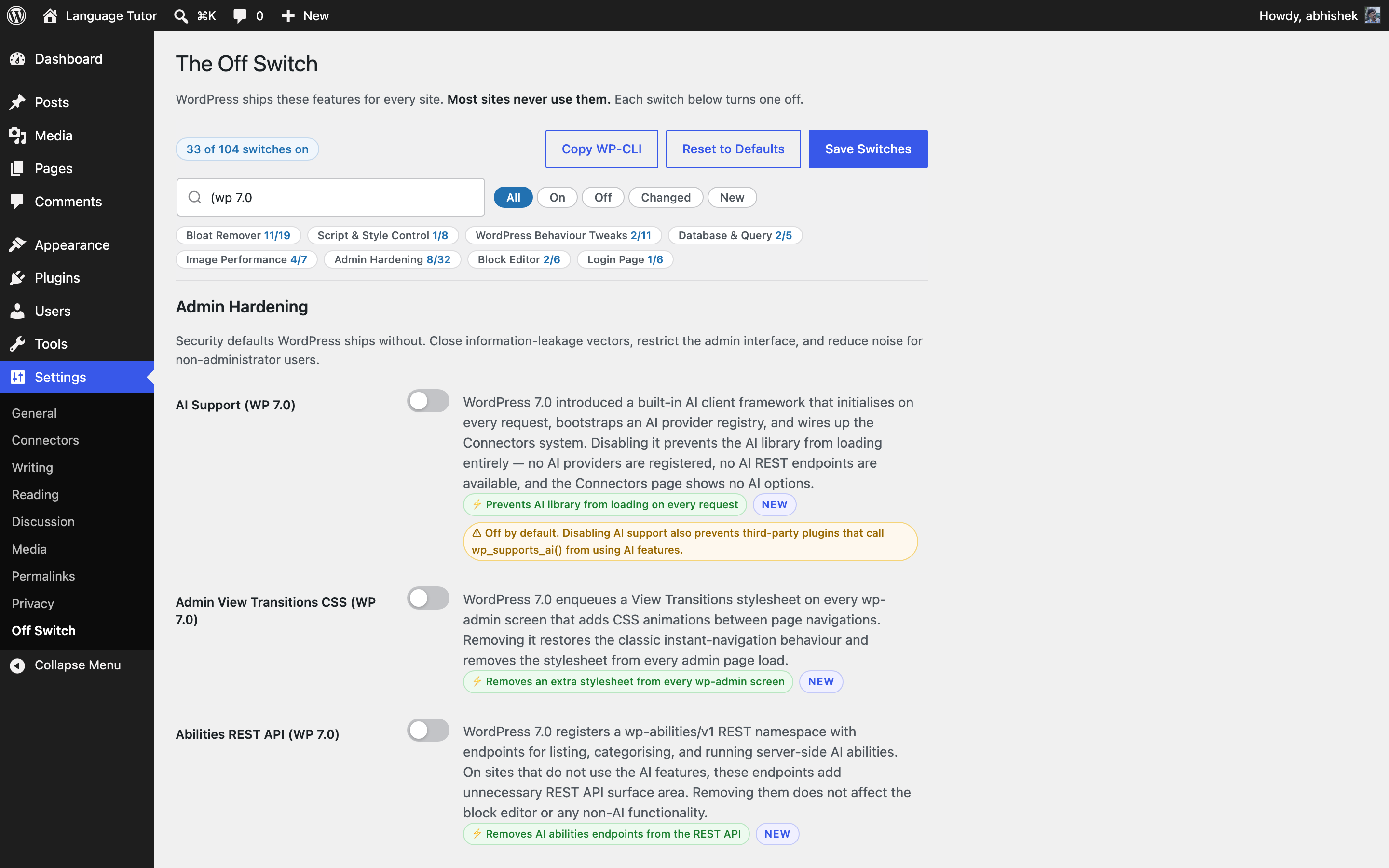Open the Off Switch submenu item
This screenshot has height=868, width=1389.
pyautogui.click(x=43, y=631)
